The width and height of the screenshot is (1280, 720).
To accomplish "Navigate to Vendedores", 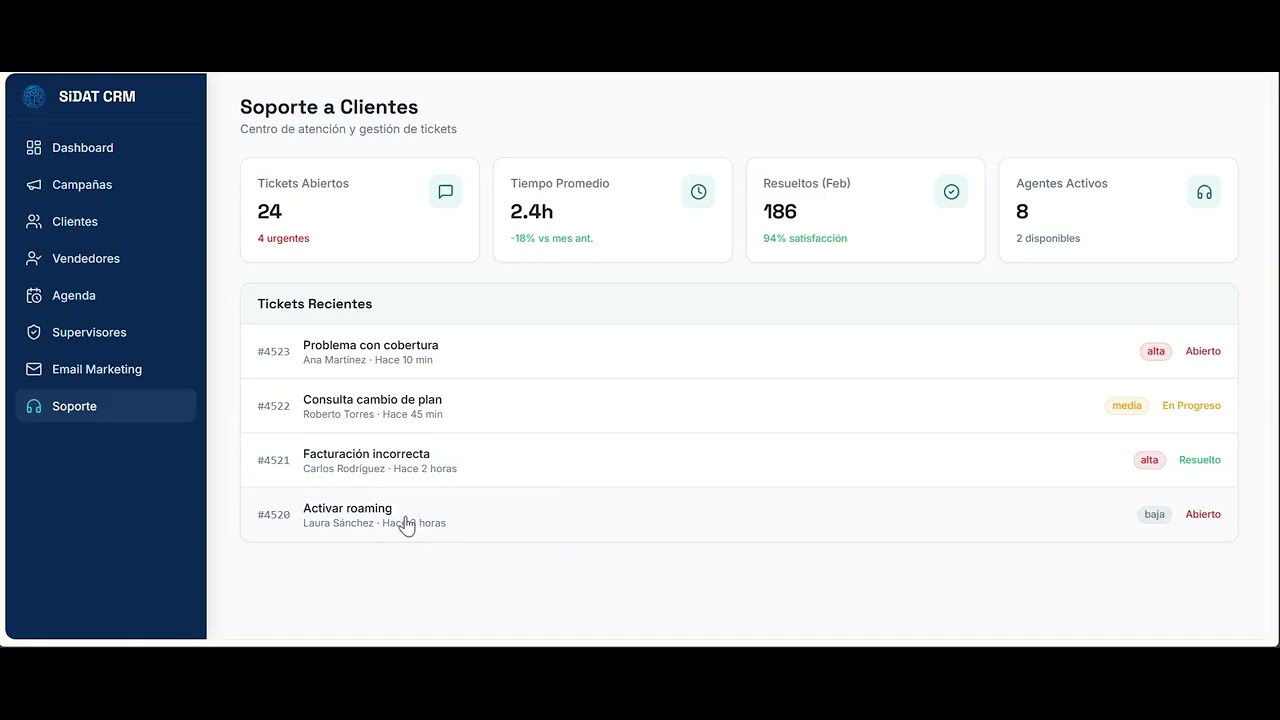I will [106, 258].
